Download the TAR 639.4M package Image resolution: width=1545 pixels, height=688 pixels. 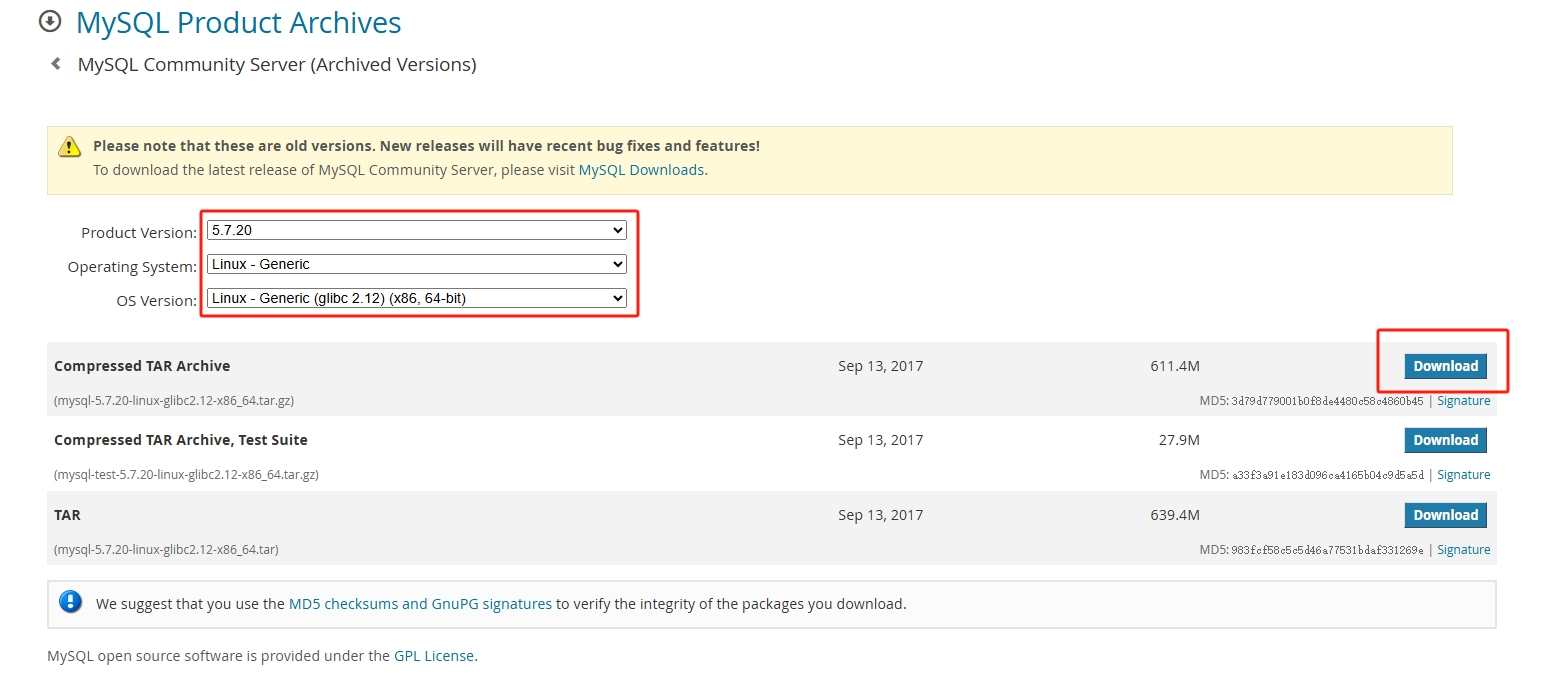1445,515
